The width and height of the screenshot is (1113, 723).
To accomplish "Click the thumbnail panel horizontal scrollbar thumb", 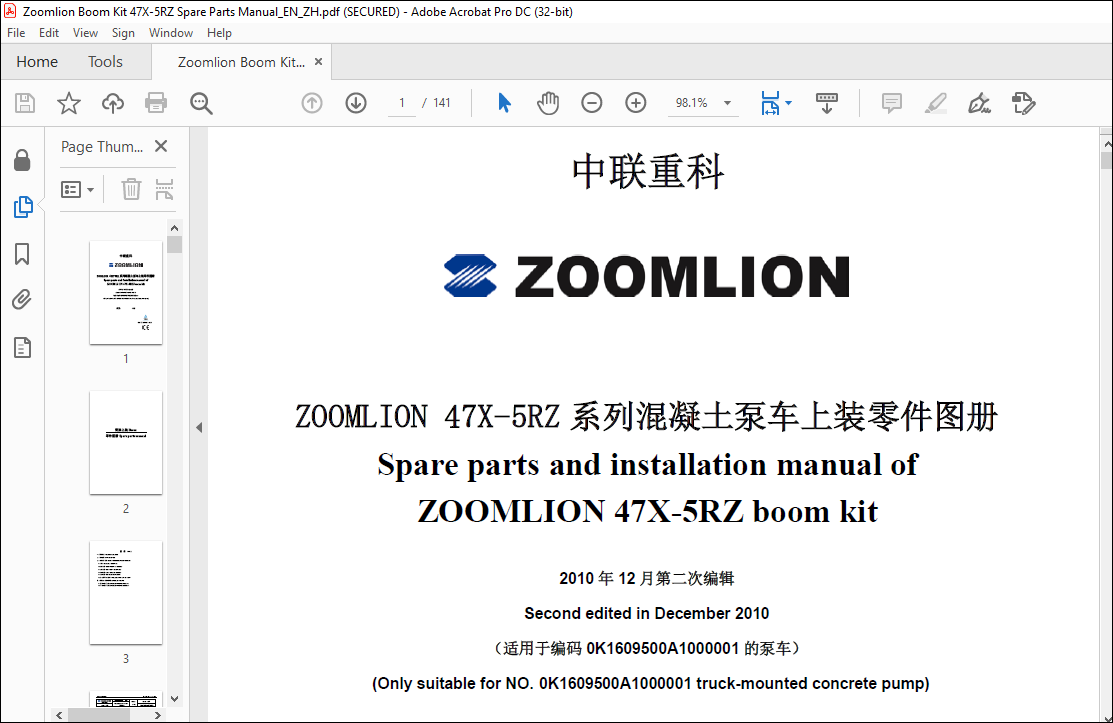I will (99, 715).
